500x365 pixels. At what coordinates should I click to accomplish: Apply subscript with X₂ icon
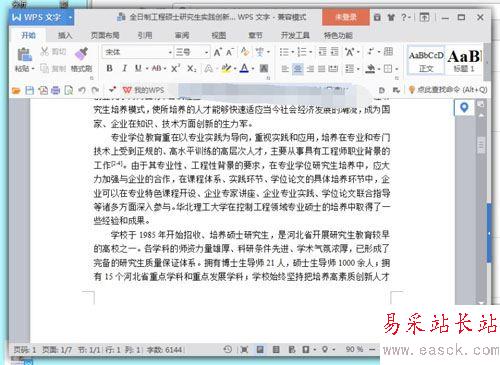click(191, 69)
